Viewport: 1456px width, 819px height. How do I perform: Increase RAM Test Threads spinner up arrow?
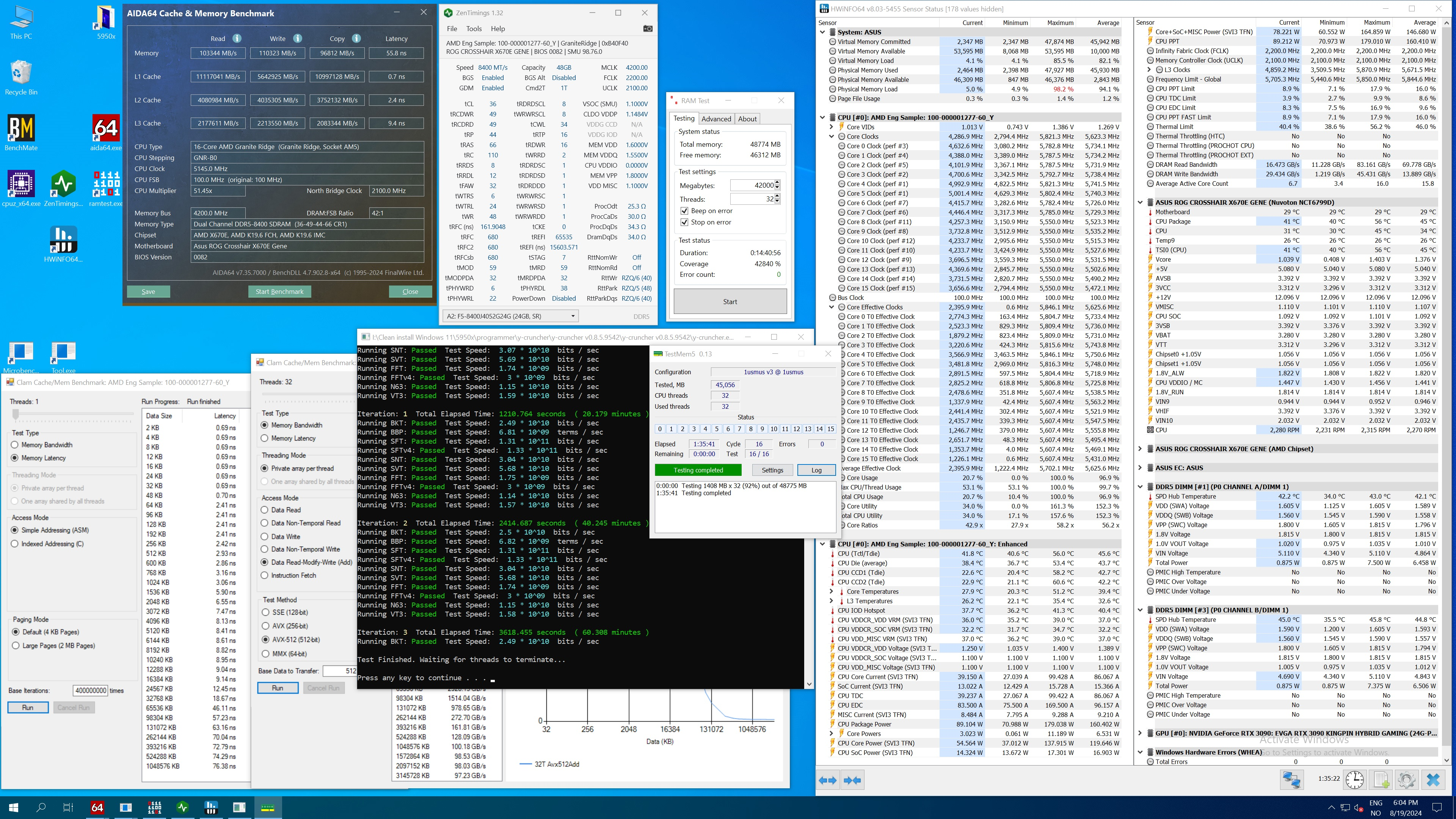click(777, 197)
